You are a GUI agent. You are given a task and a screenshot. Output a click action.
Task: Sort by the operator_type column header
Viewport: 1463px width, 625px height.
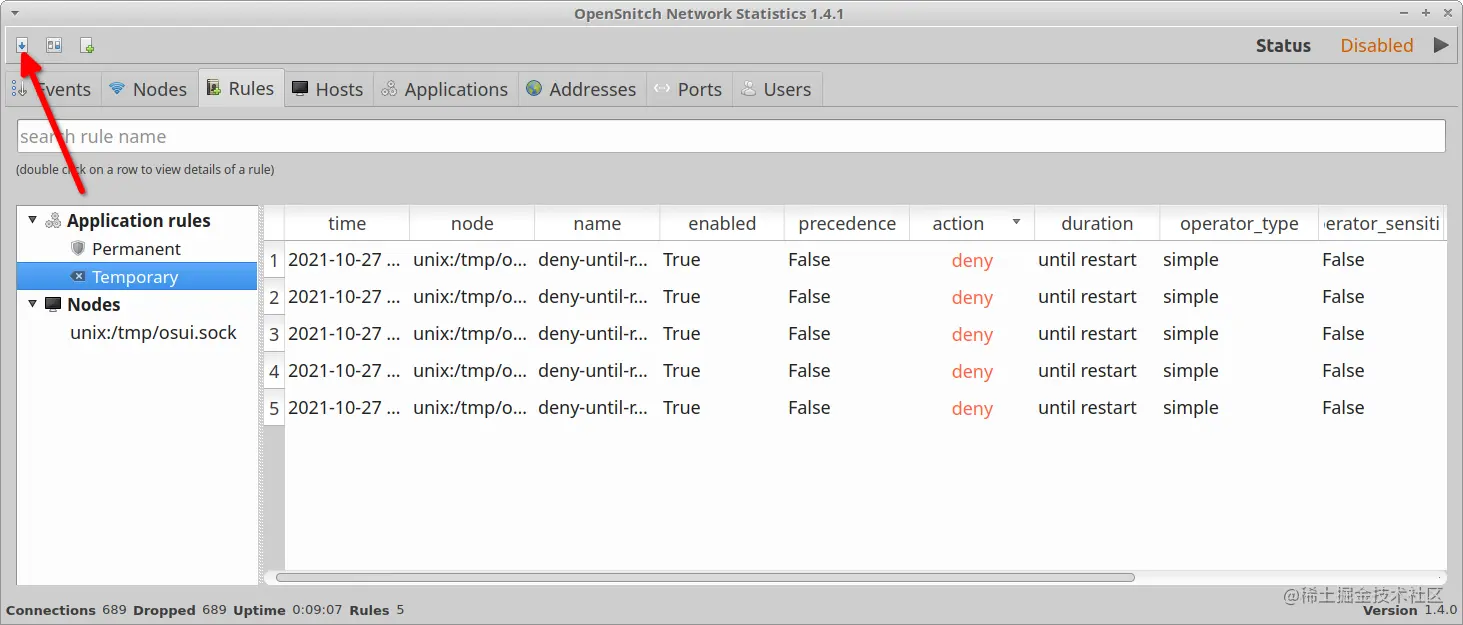[1239, 223]
